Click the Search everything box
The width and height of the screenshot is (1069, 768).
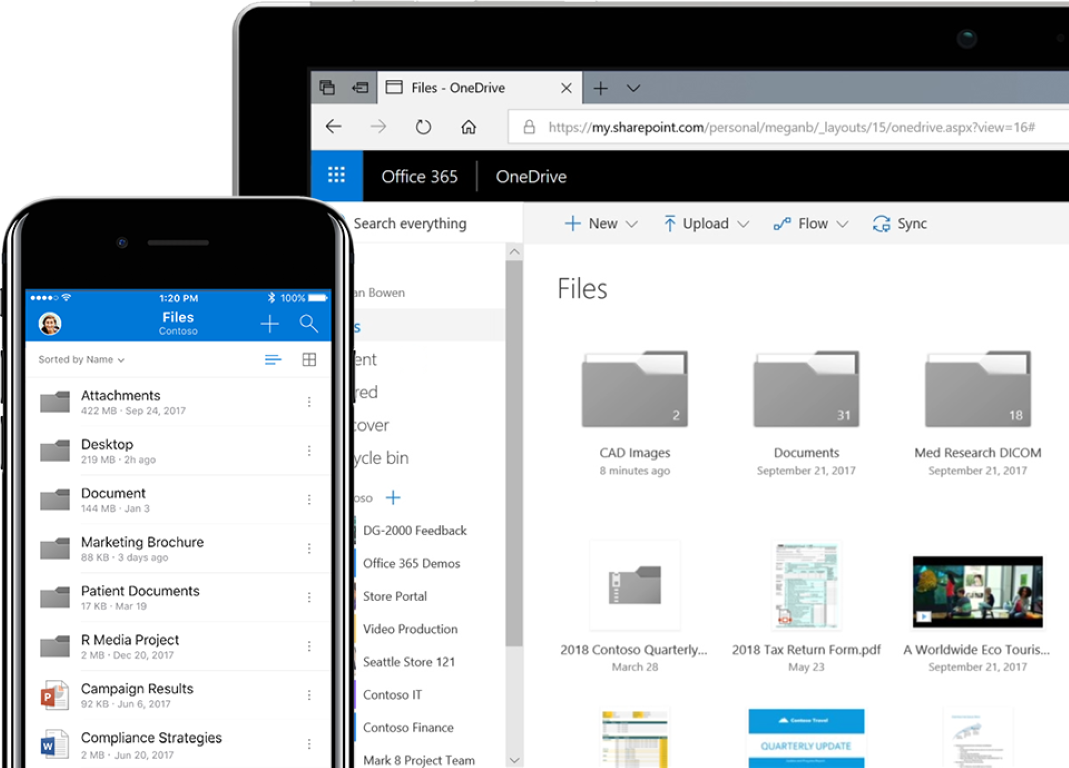pyautogui.click(x=436, y=224)
